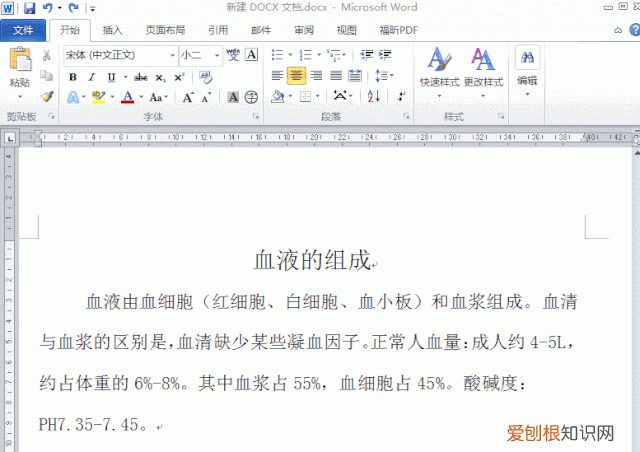Redo the last action
Screen dimensions: 640x452
(73, 8)
